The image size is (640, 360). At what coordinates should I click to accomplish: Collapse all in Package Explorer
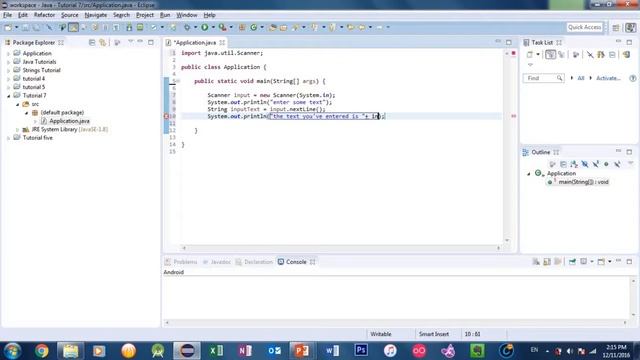point(92,42)
